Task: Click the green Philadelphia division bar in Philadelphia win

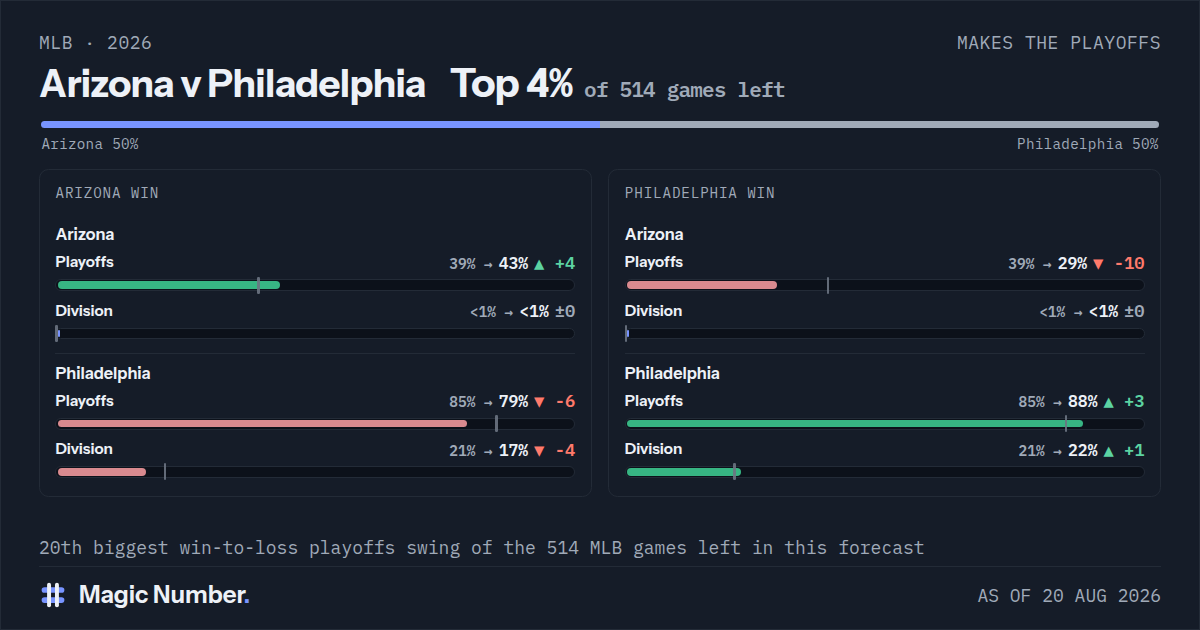Action: [683, 472]
